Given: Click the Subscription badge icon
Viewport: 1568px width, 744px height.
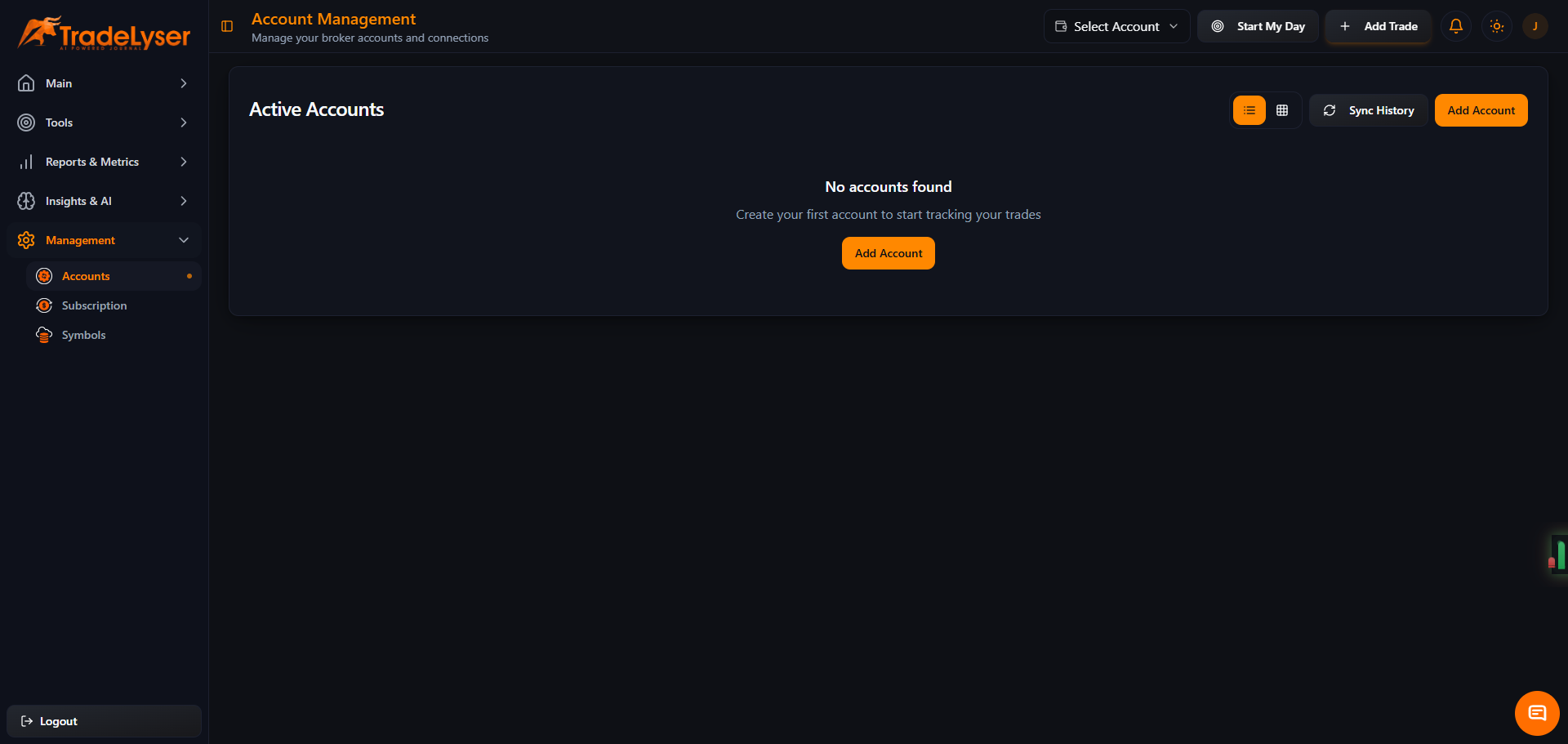Looking at the screenshot, I should tap(44, 305).
